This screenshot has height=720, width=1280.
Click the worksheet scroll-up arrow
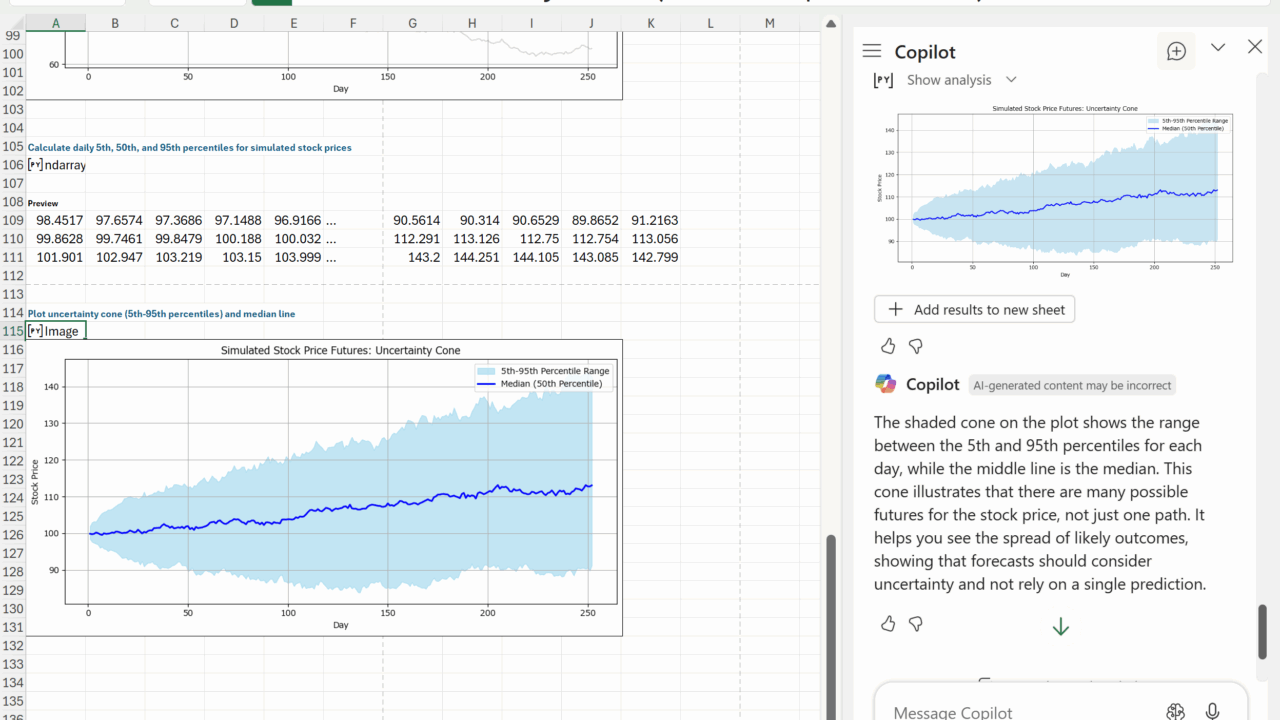pyautogui.click(x=830, y=23)
